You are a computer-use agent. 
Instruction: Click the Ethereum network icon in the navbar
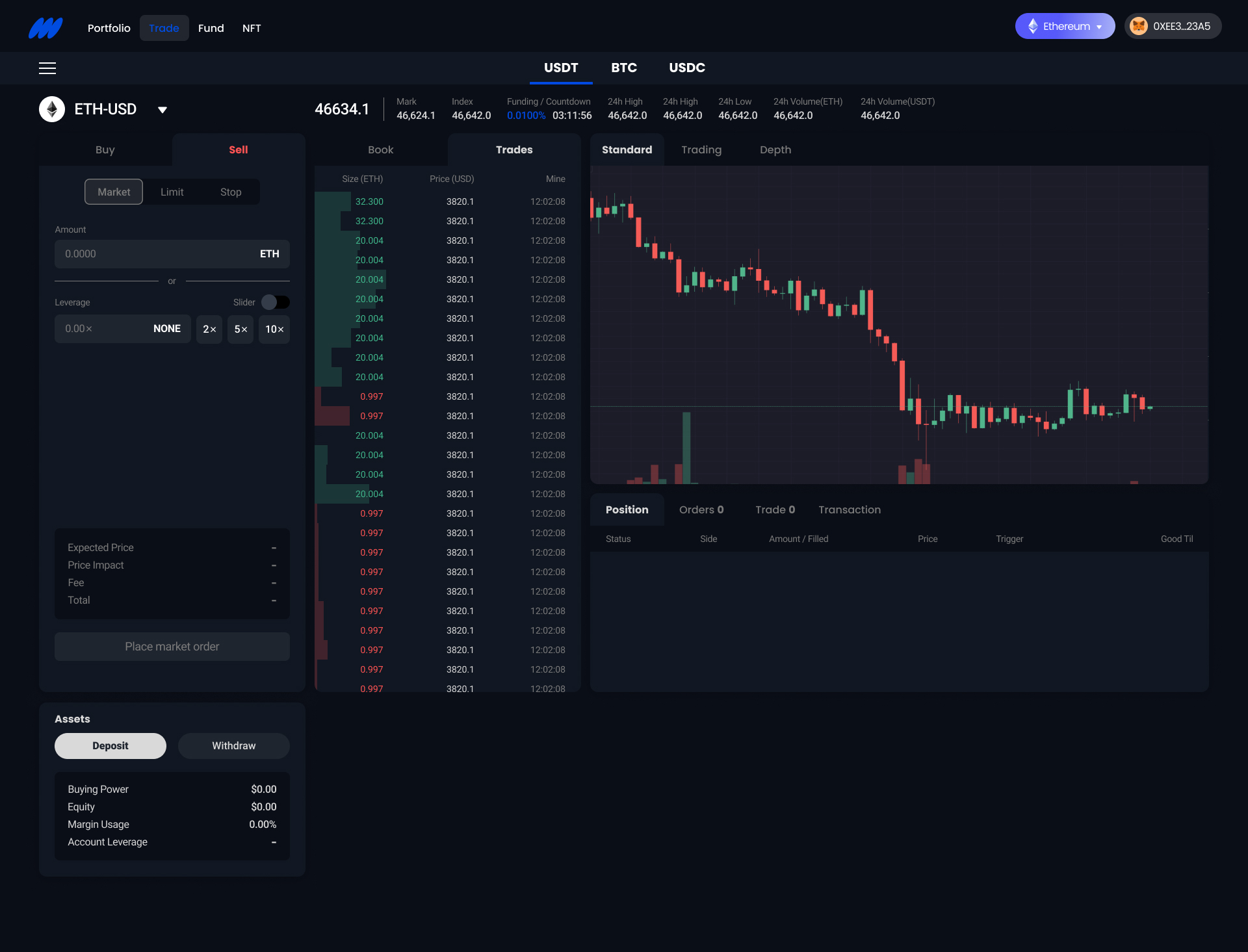(1033, 26)
